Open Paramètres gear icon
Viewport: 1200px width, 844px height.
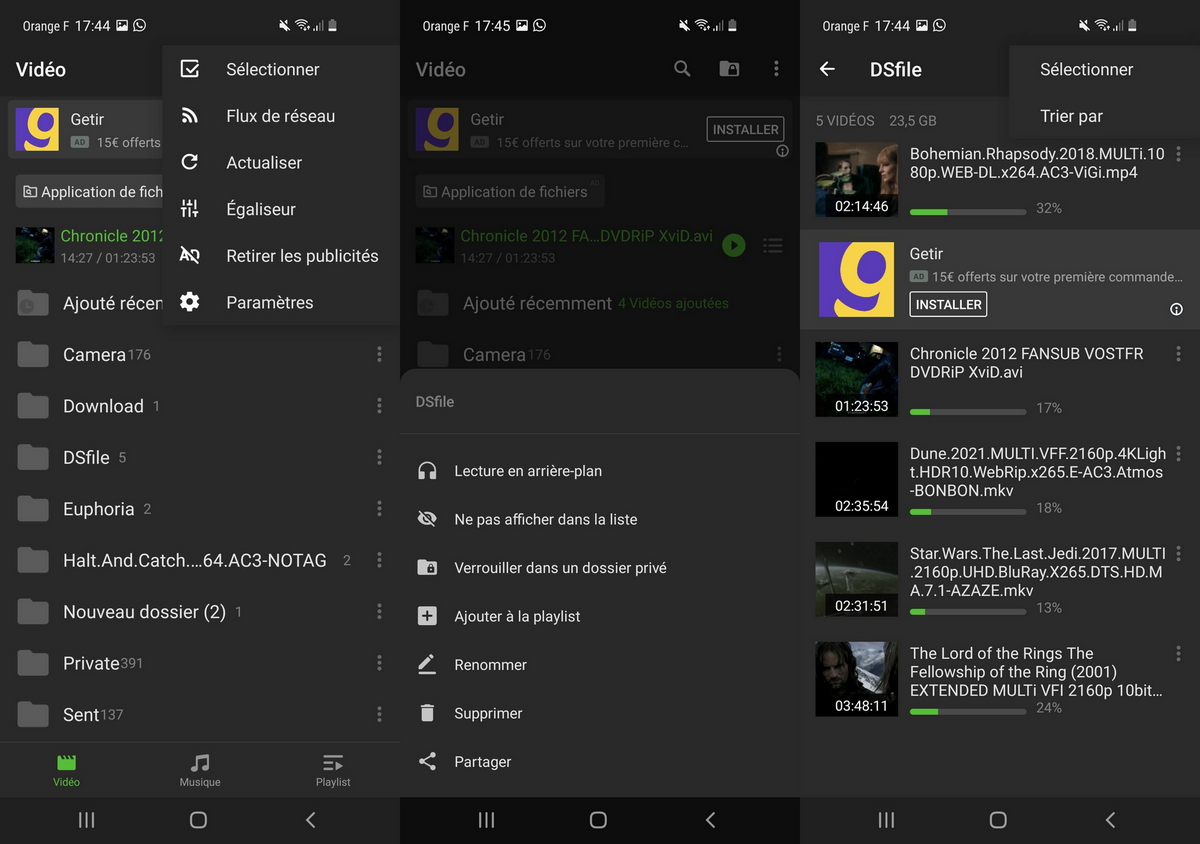190,302
